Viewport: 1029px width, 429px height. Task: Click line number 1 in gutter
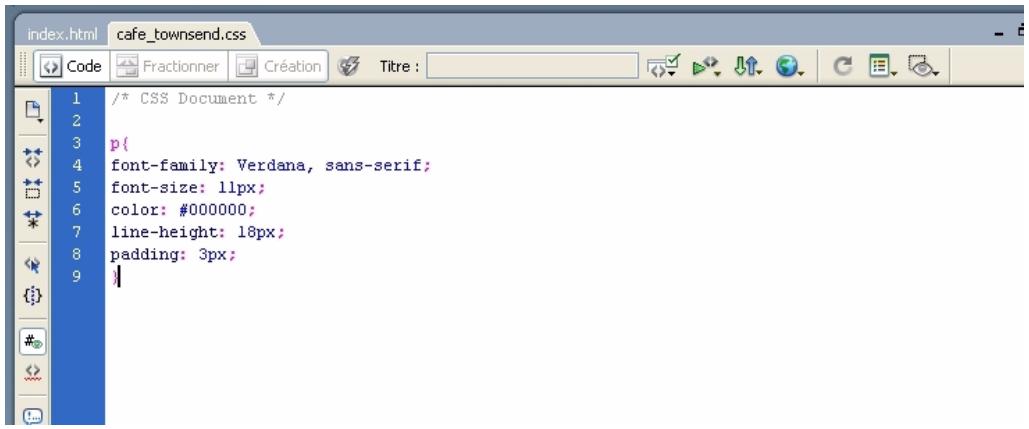point(77,99)
